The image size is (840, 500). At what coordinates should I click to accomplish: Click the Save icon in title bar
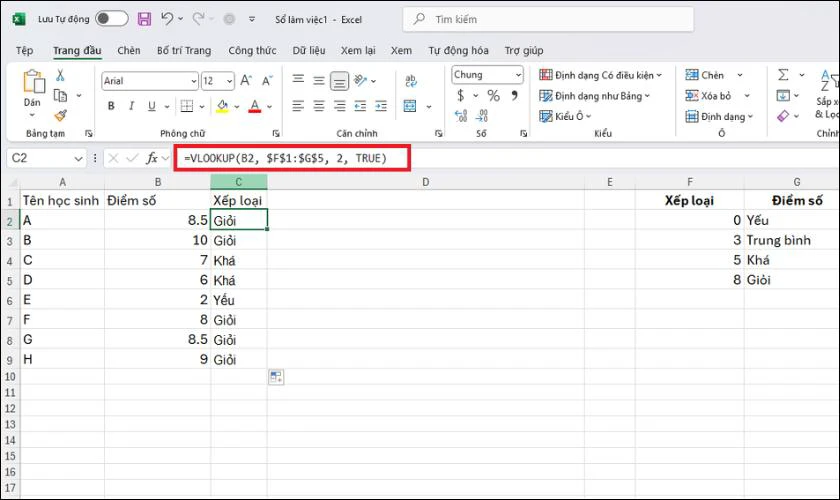[x=144, y=19]
